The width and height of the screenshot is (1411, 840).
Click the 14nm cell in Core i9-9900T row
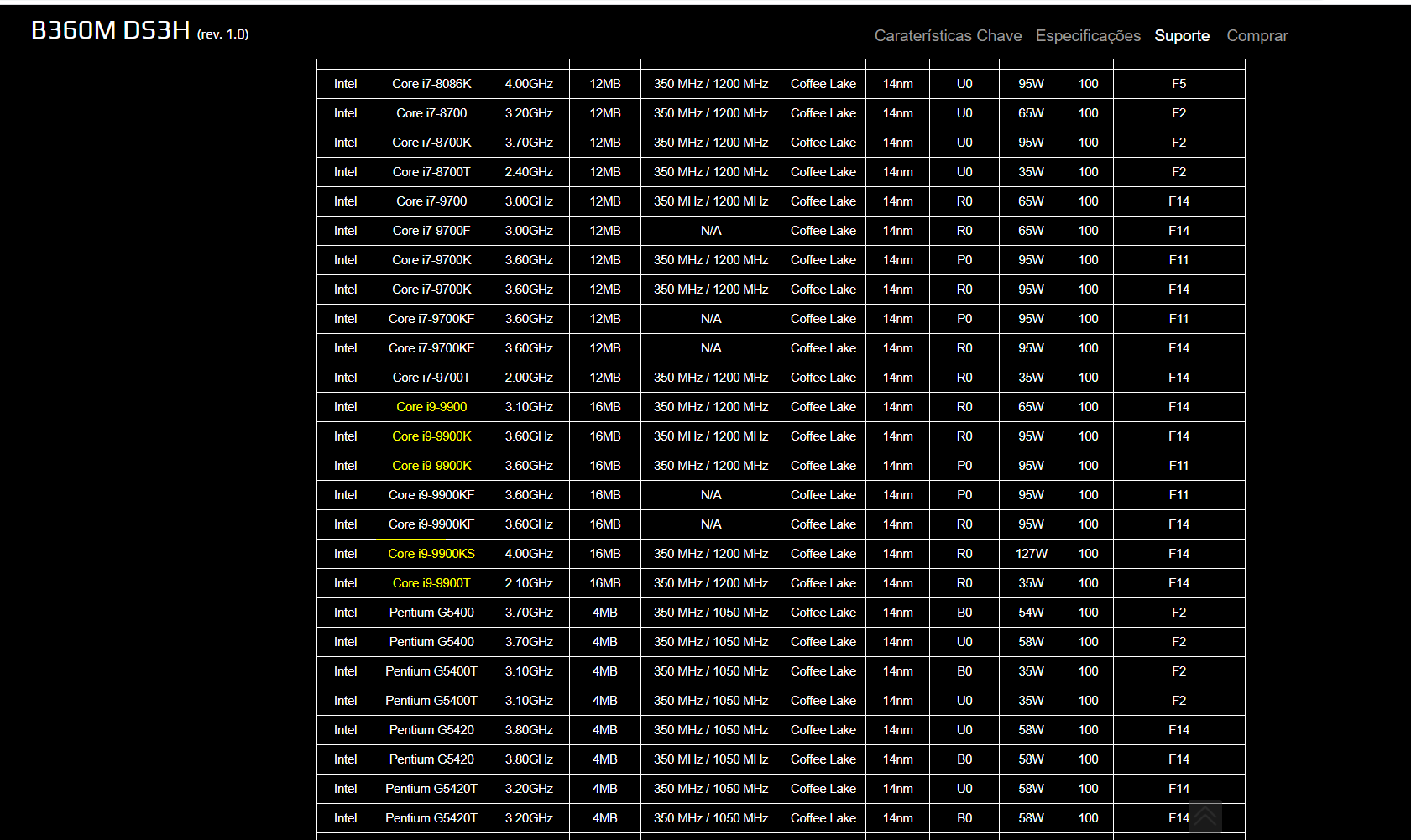897,583
